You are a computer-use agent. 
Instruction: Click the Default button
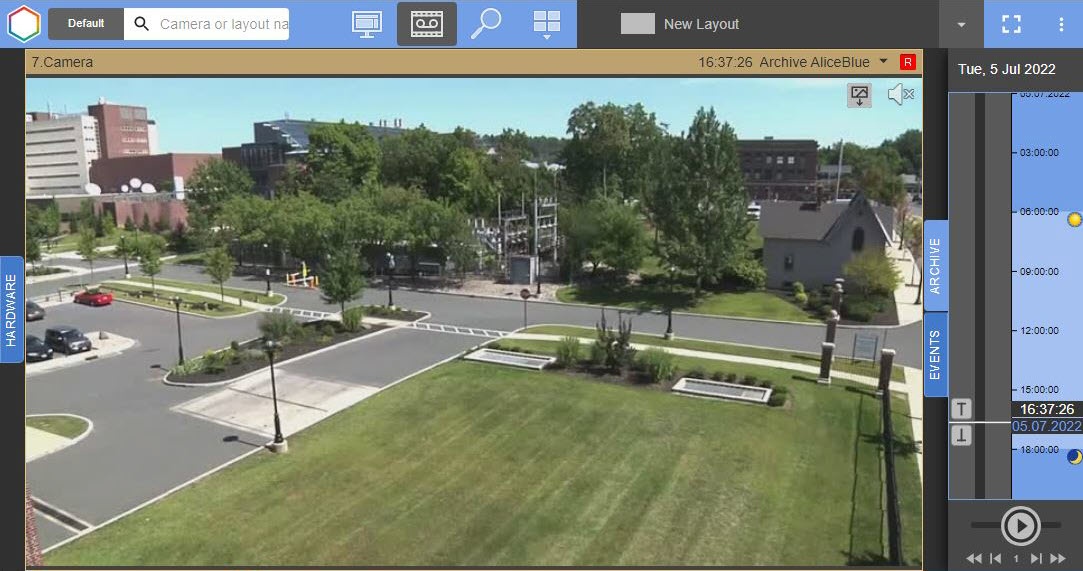[86, 24]
